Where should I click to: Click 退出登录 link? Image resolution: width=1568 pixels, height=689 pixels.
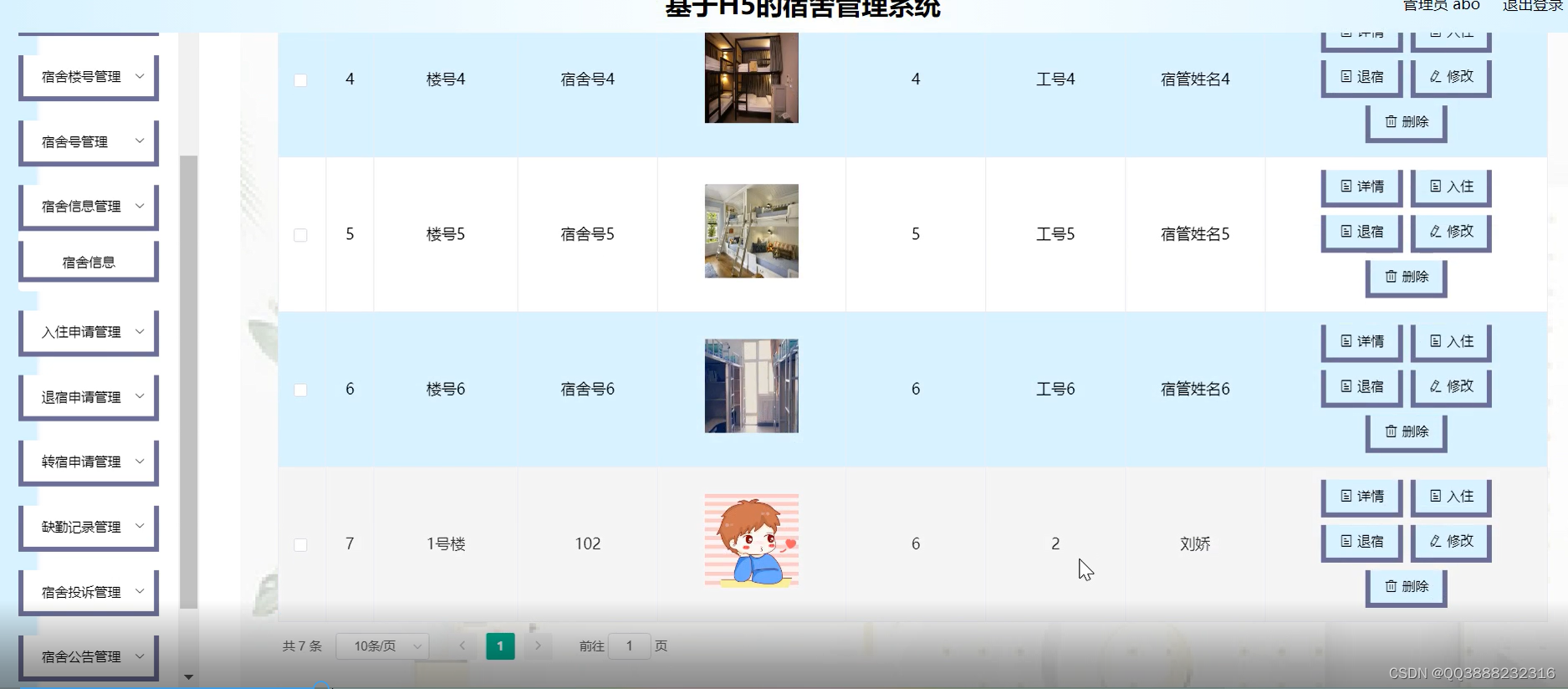tap(1532, 5)
